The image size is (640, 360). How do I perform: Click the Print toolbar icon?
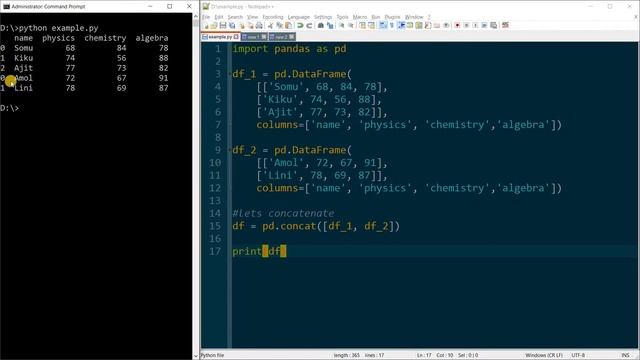[259, 25]
